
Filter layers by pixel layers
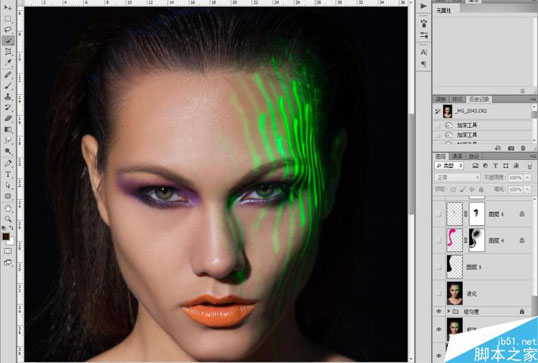[x=475, y=166]
